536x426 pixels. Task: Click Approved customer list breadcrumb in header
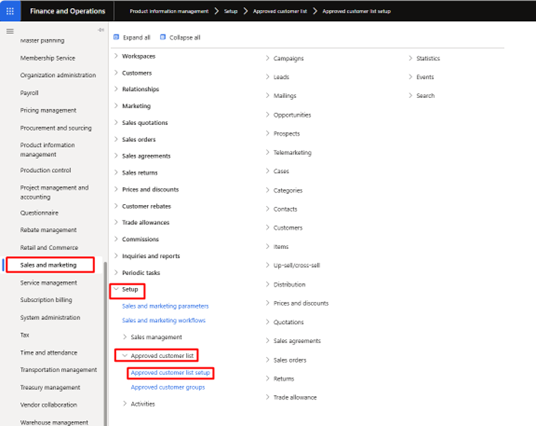coord(280,11)
